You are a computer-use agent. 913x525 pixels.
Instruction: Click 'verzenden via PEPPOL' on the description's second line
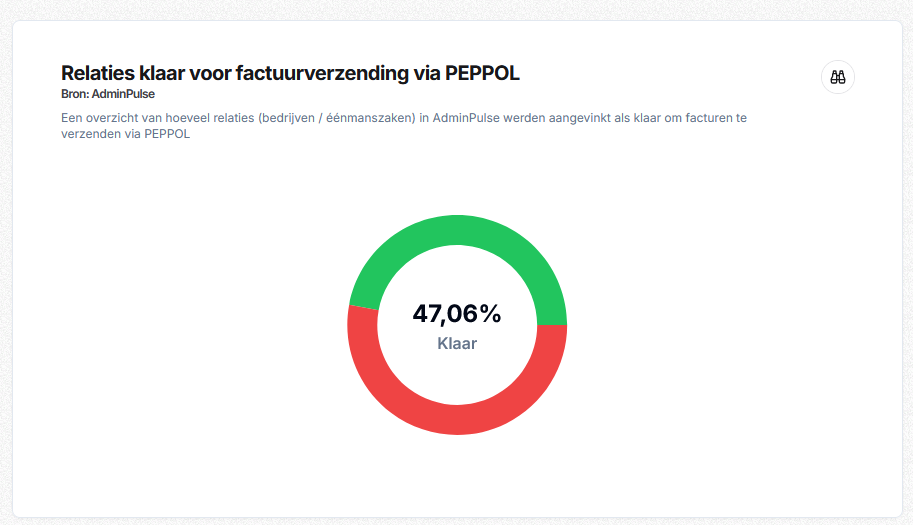pos(126,134)
